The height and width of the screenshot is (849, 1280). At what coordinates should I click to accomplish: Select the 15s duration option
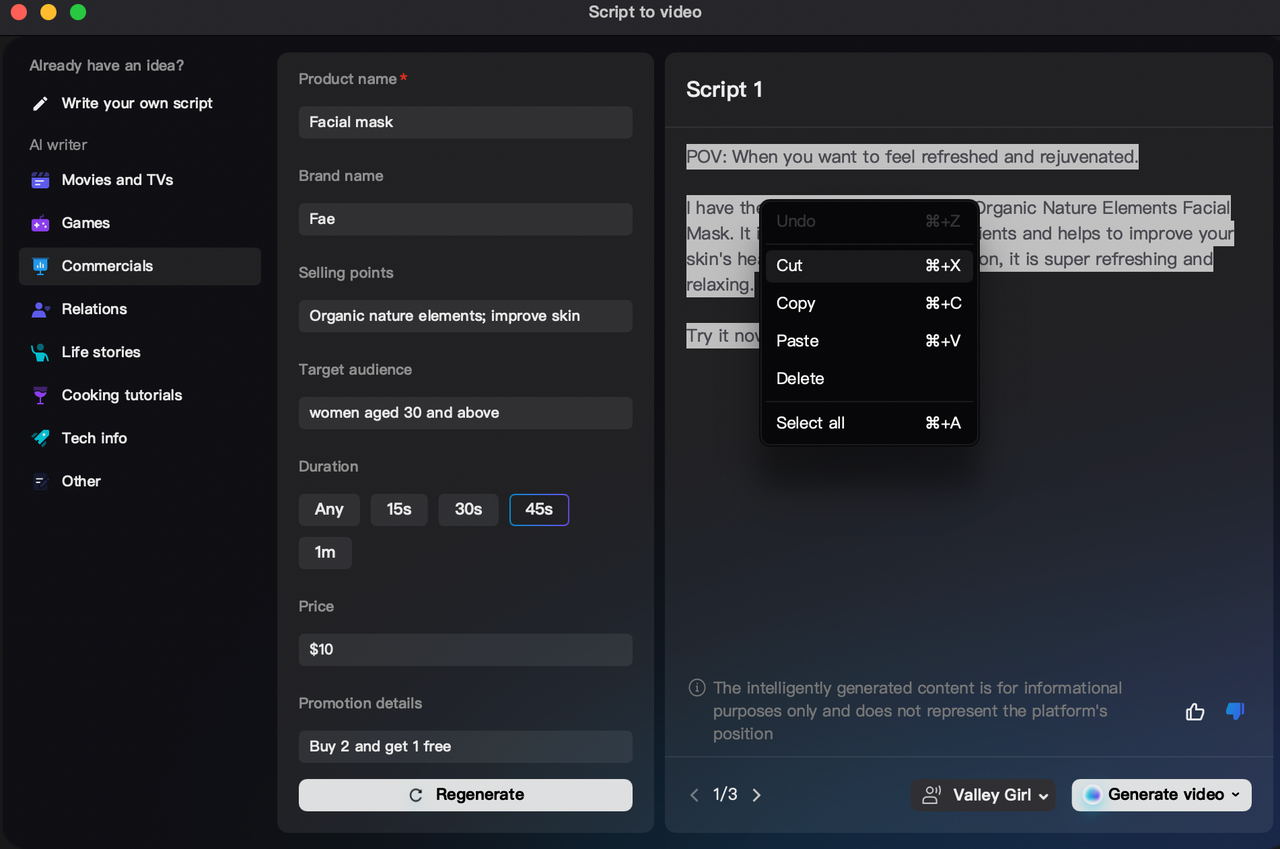coord(398,509)
